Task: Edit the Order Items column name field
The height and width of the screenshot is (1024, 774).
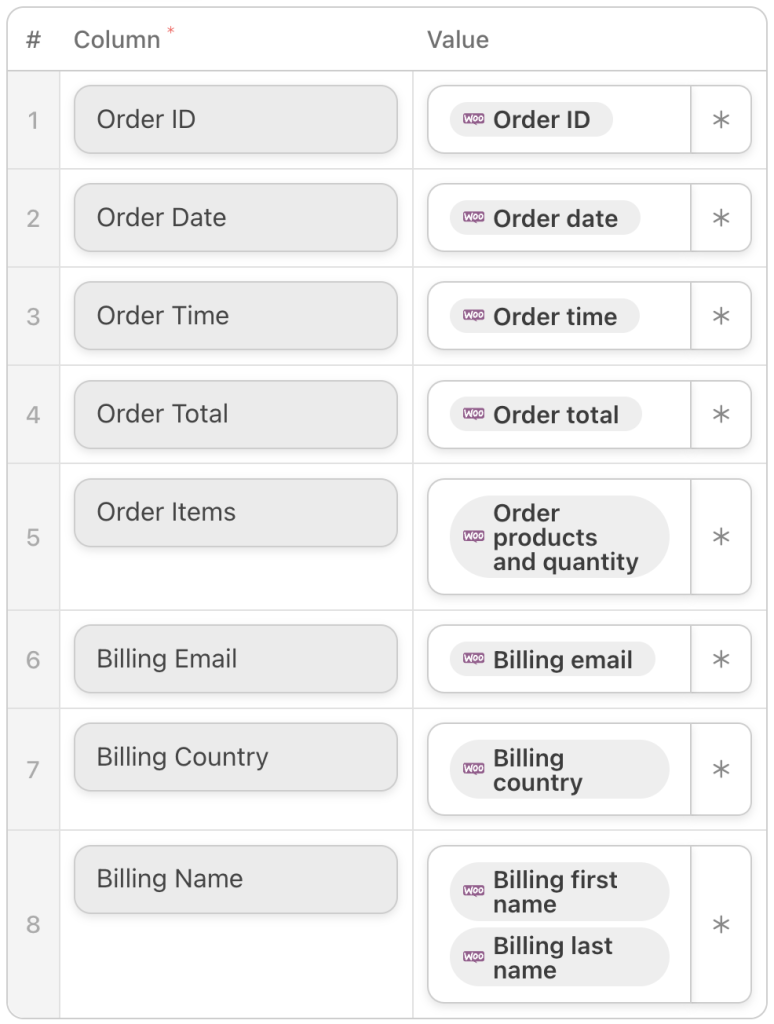Action: pos(235,512)
